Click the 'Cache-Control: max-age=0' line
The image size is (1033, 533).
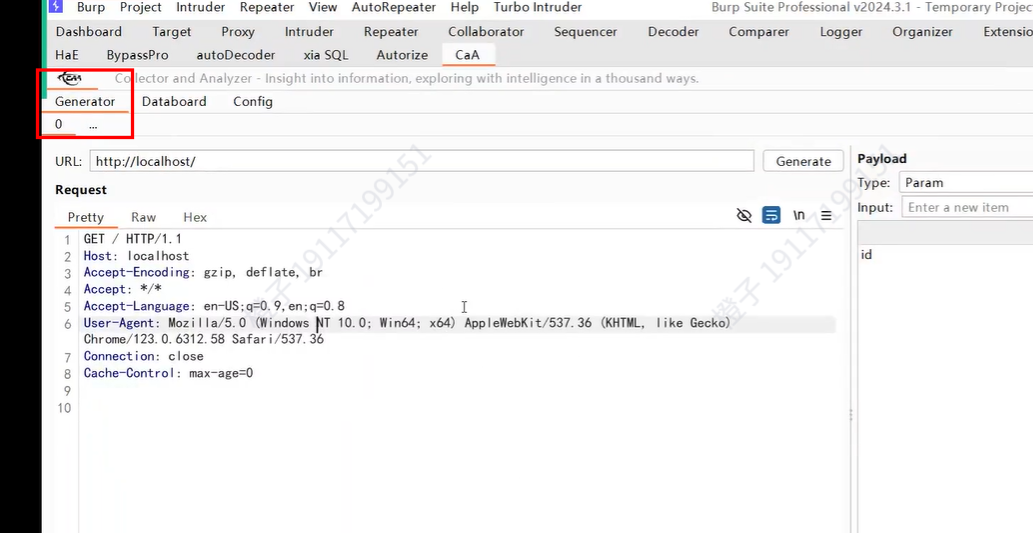coord(168,374)
